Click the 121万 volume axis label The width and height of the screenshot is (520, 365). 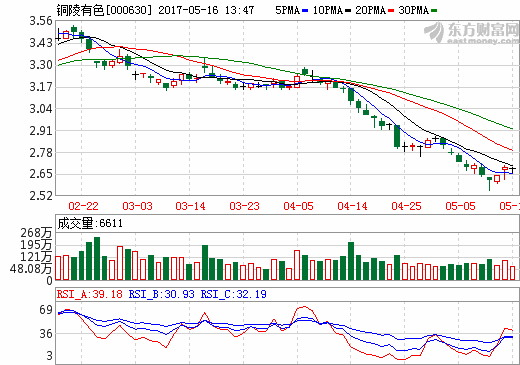tap(37, 257)
